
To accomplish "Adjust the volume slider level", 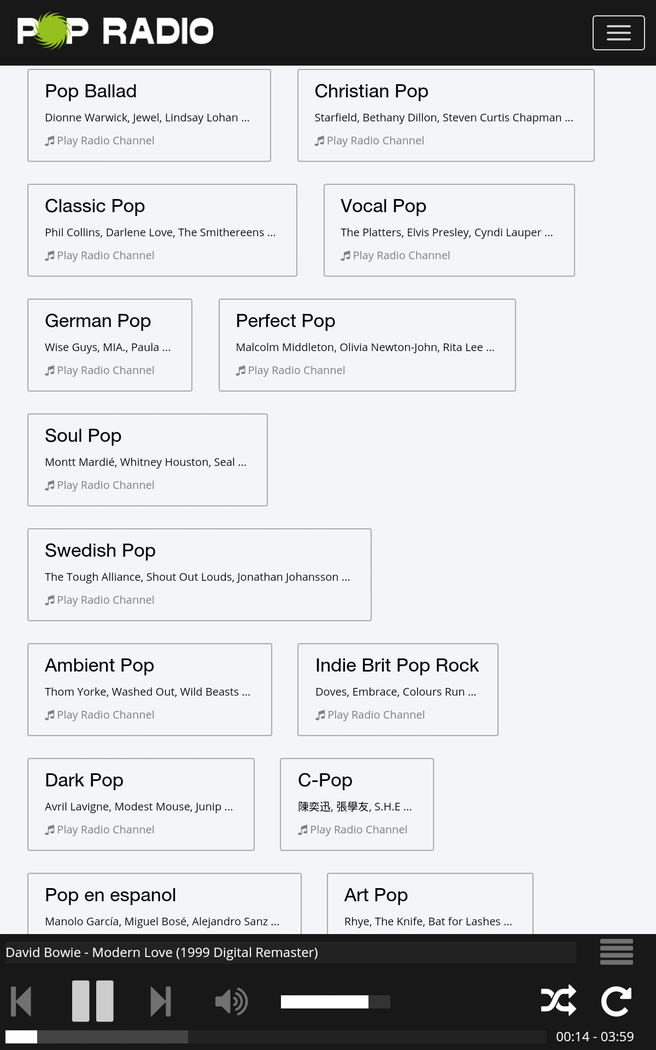I will coord(335,1002).
